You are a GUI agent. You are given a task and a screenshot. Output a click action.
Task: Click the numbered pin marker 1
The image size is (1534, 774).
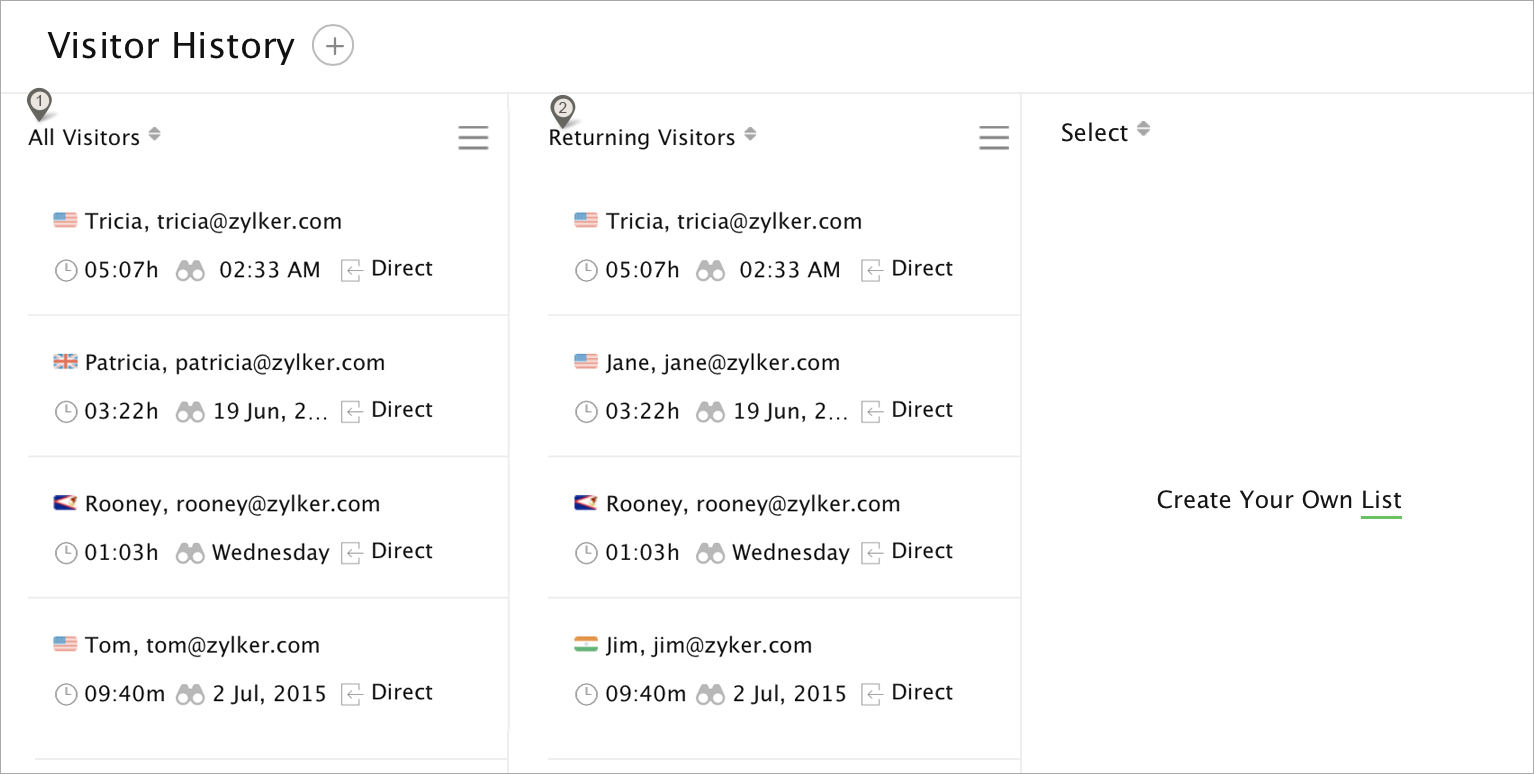click(x=39, y=103)
